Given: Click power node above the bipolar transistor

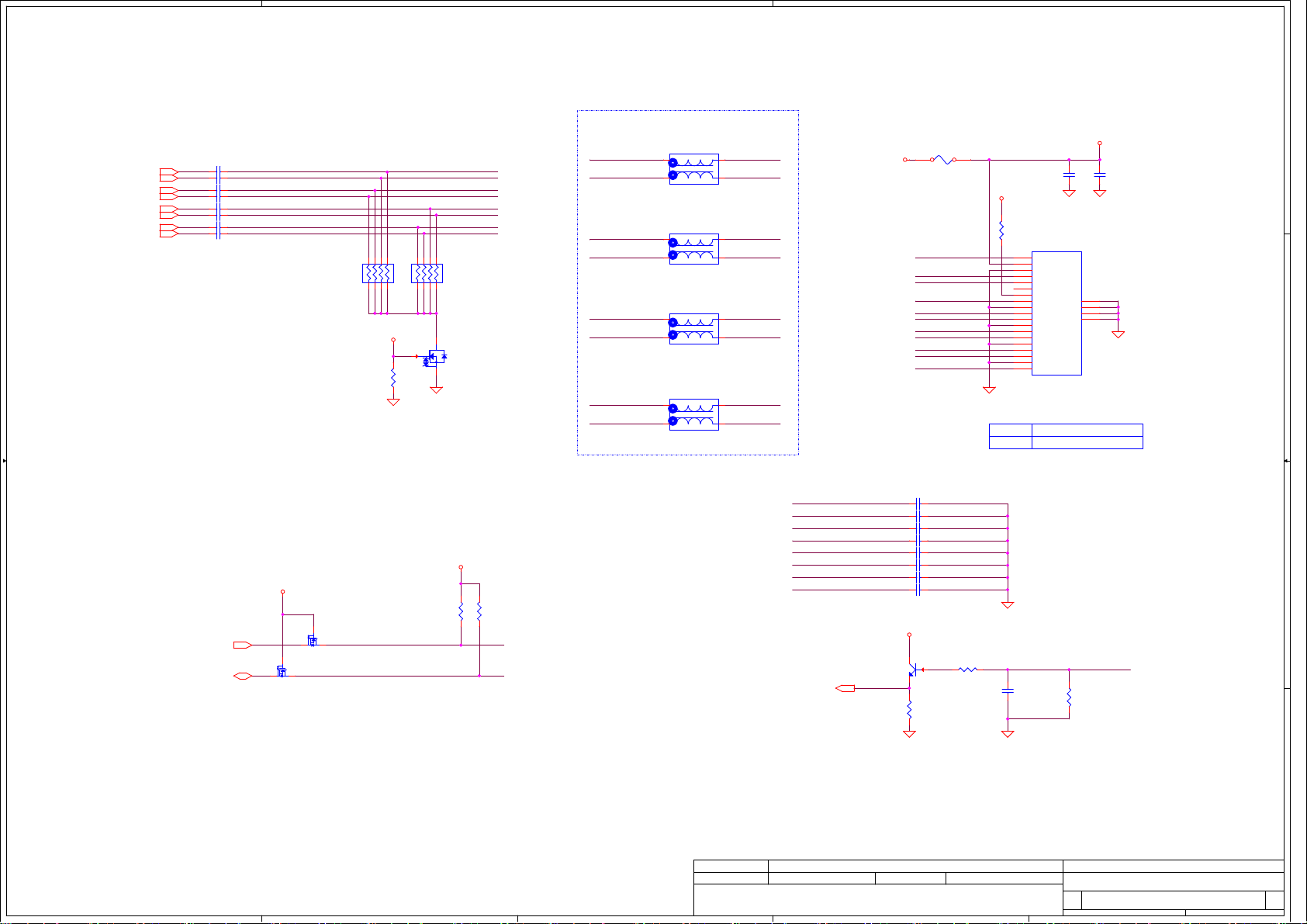Looking at the screenshot, I should [909, 635].
